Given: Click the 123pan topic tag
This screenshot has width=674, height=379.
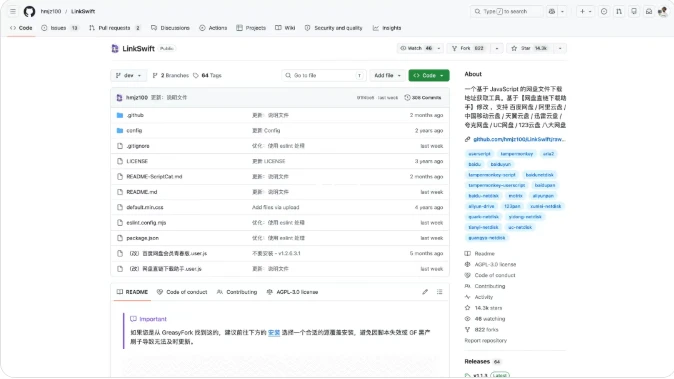Looking at the screenshot, I should point(512,206).
